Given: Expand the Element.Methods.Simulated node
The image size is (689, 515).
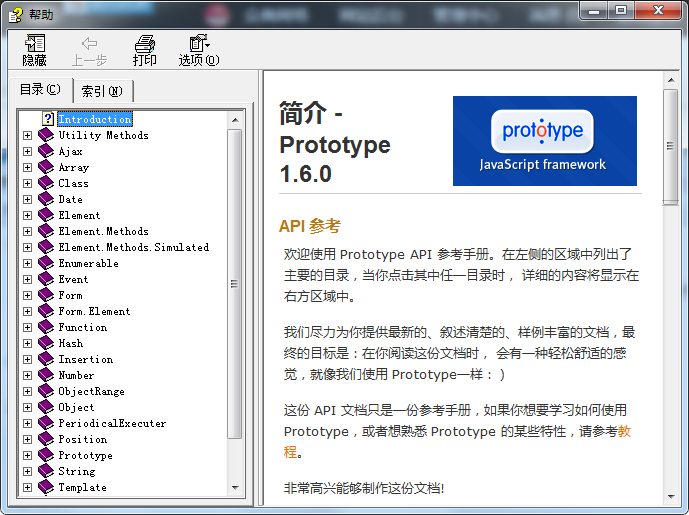Looking at the screenshot, I should point(28,247).
